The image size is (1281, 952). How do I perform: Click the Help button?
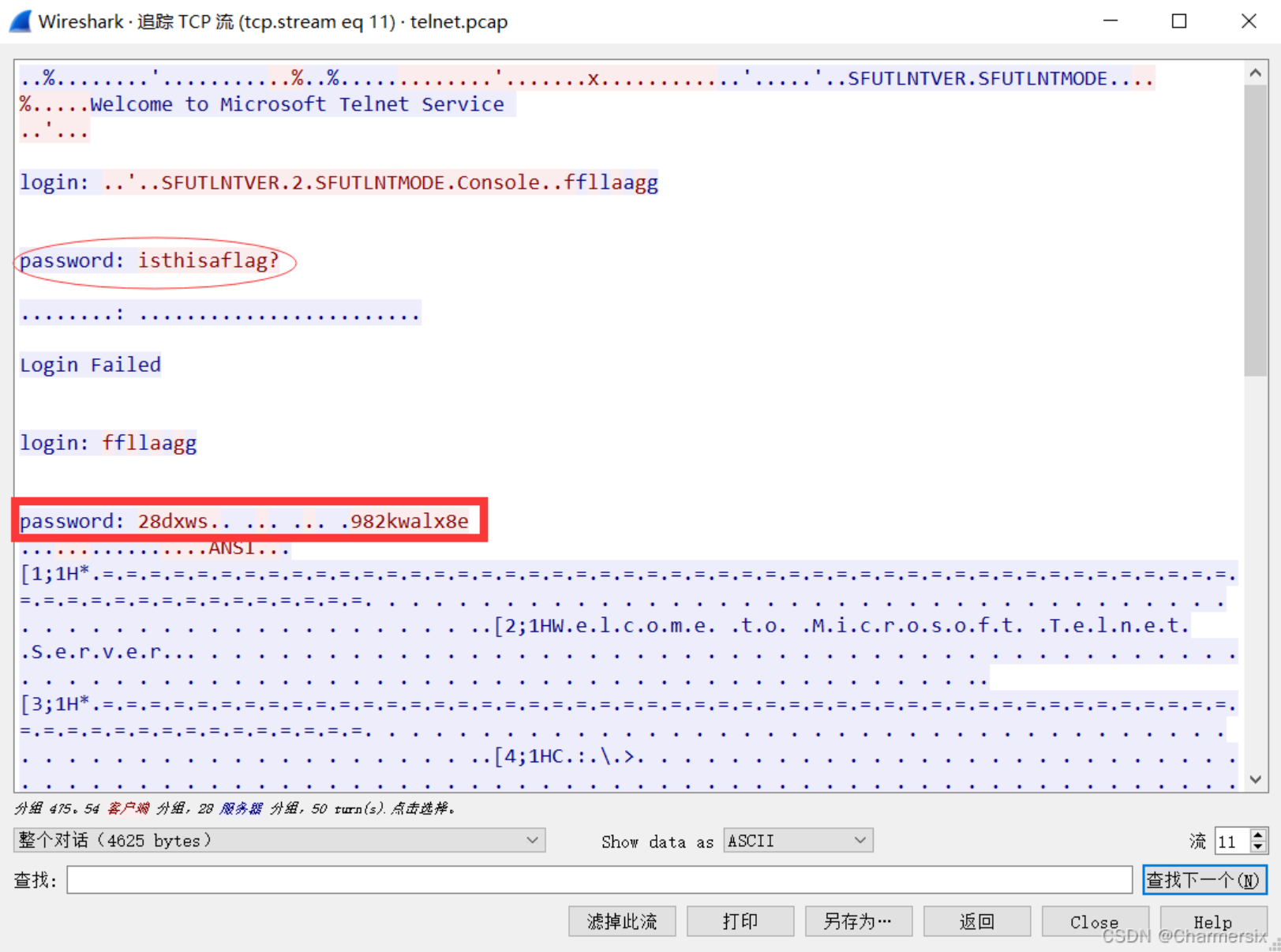coord(1213,921)
